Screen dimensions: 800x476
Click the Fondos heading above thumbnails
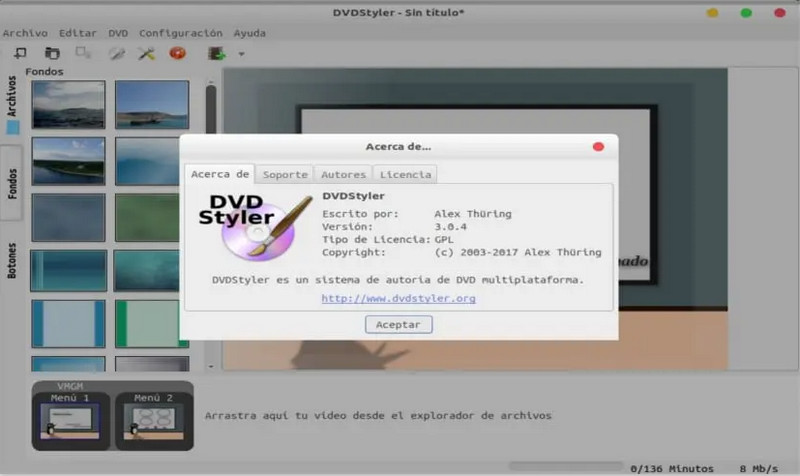click(44, 71)
